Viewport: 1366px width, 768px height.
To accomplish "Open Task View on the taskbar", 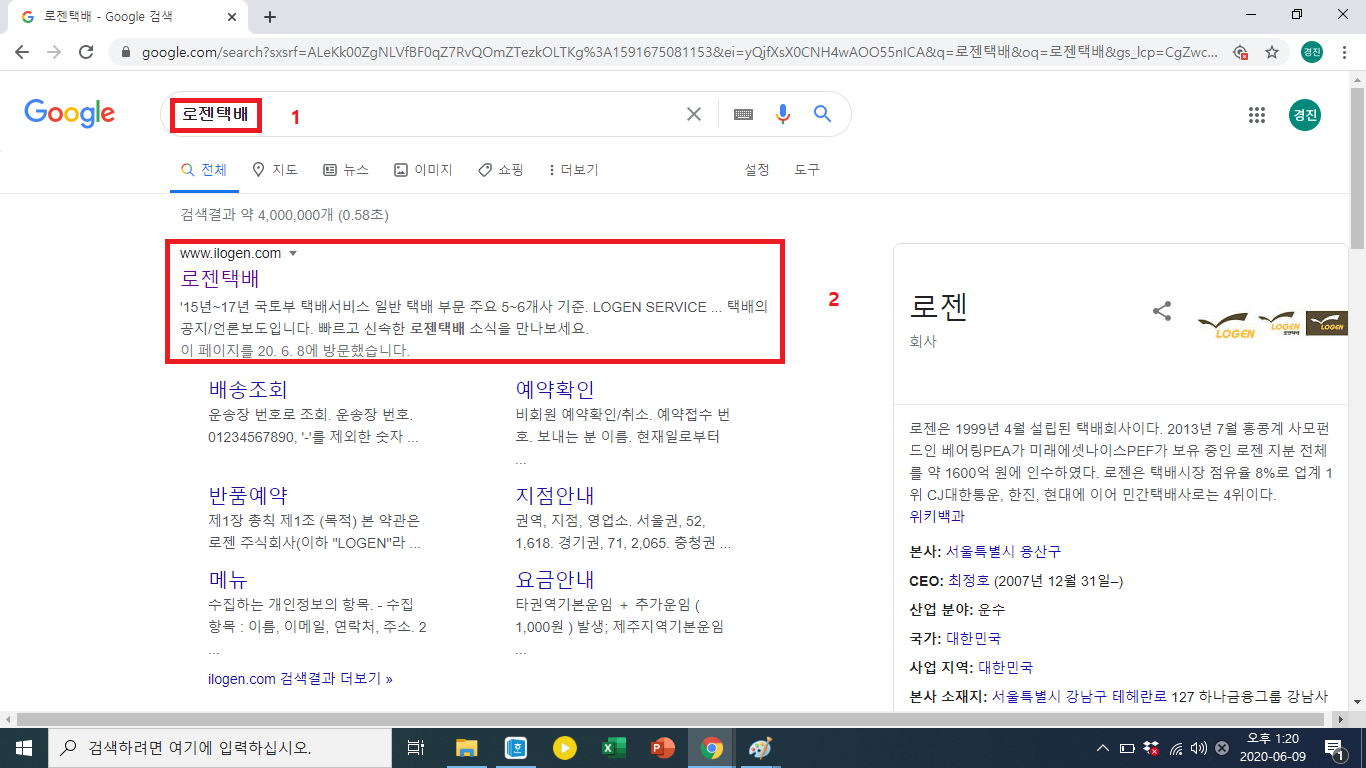I will pos(416,747).
